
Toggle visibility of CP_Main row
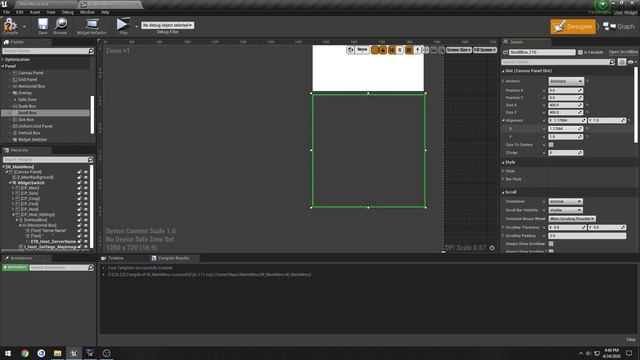click(86, 188)
